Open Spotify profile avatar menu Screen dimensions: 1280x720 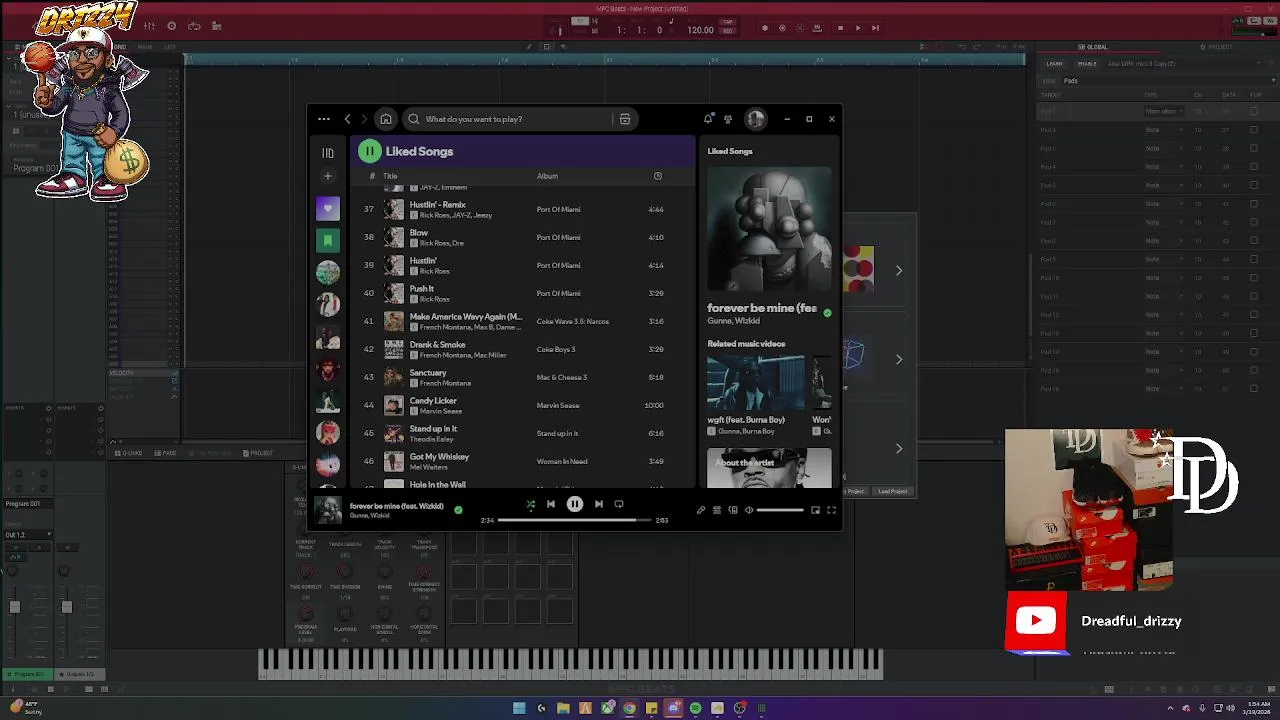[x=755, y=119]
